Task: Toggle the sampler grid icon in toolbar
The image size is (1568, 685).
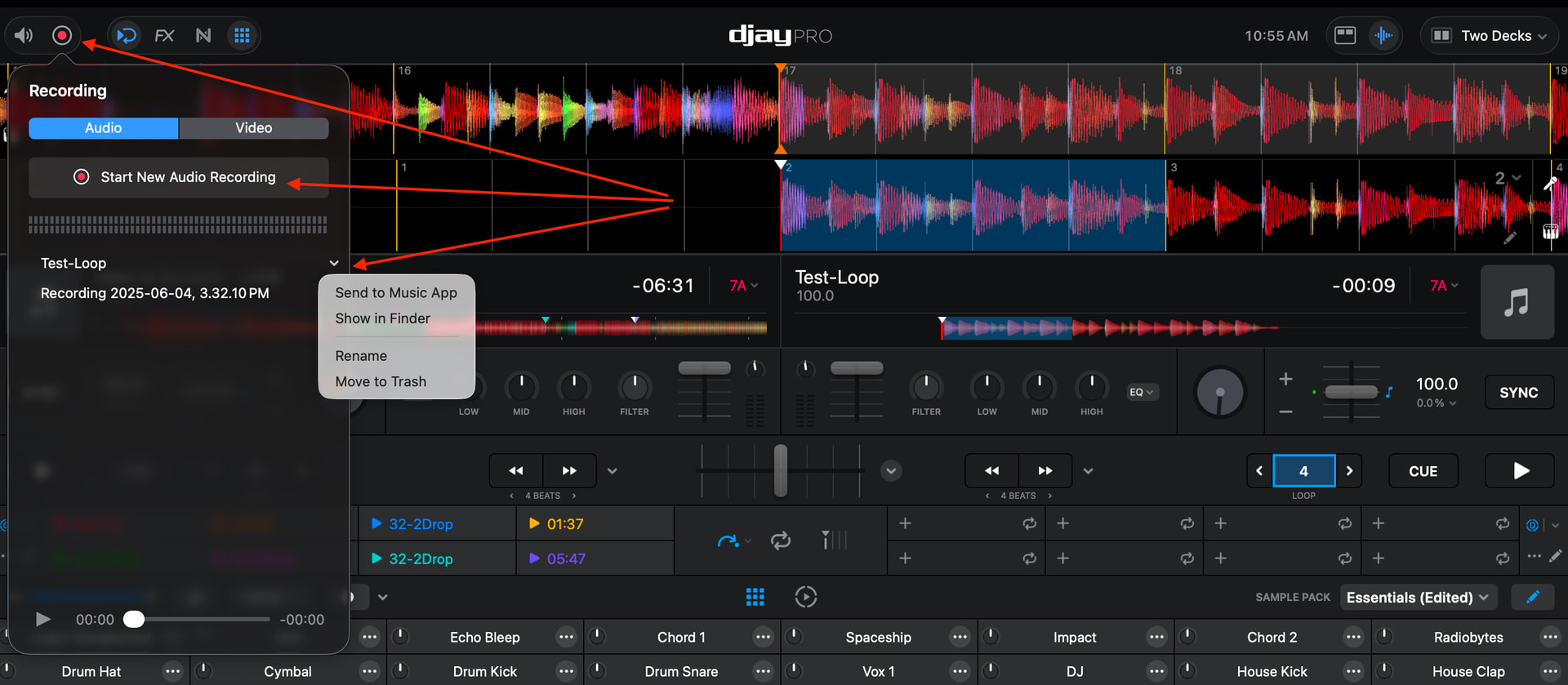Action: click(x=242, y=35)
